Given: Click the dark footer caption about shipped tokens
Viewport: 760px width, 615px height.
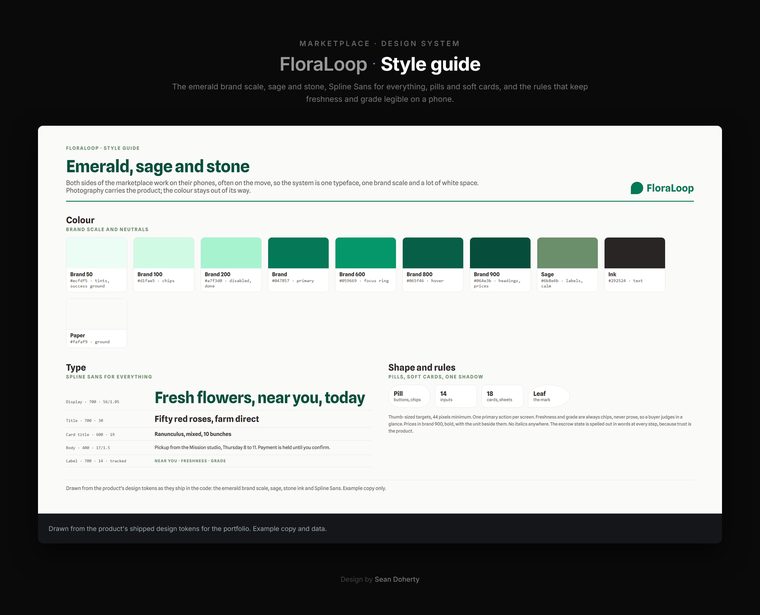Looking at the screenshot, I should pyautogui.click(x=188, y=529).
